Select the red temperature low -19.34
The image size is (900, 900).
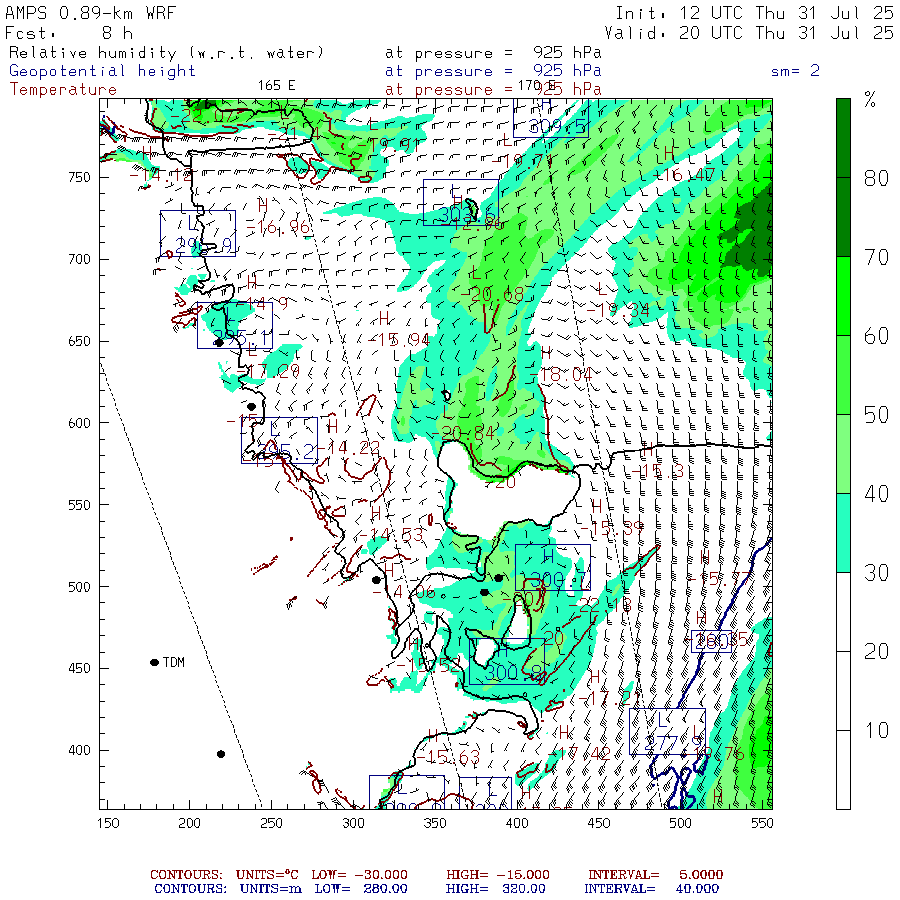(618, 311)
